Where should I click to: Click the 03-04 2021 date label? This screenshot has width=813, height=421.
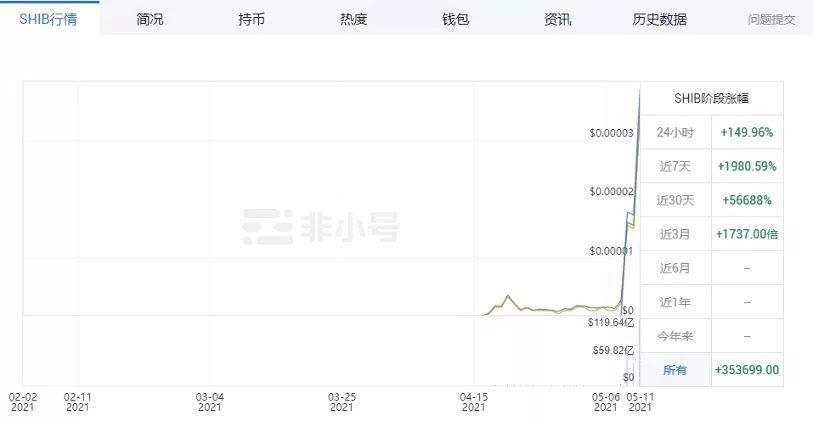tap(209, 402)
